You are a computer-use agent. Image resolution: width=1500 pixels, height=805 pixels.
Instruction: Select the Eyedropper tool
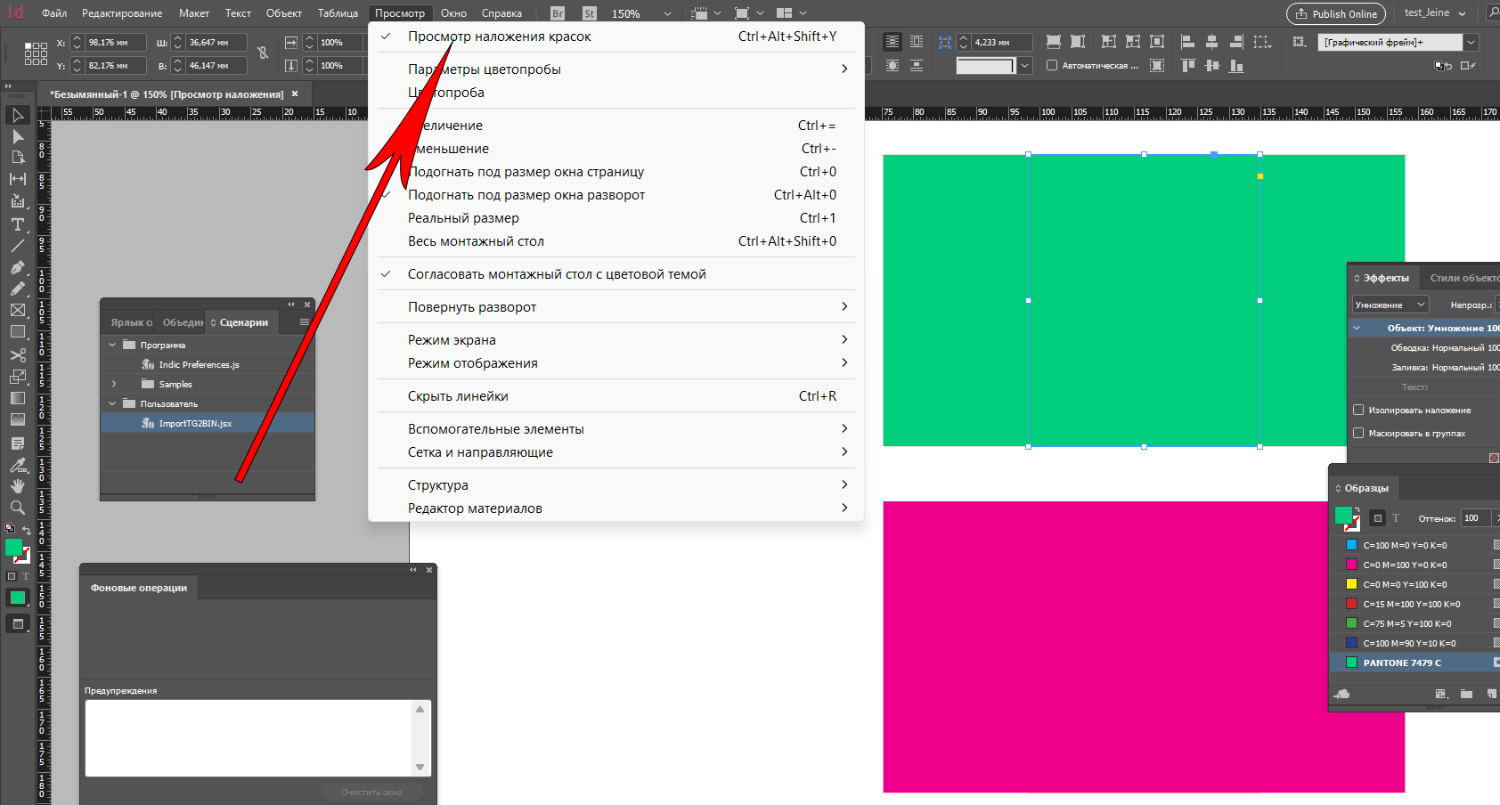point(17,465)
